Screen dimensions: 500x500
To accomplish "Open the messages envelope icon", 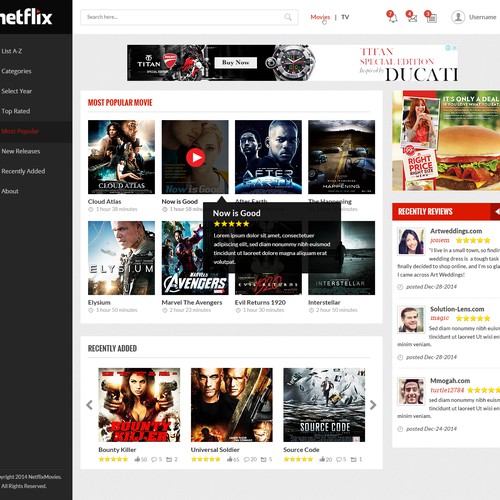I will pos(412,18).
